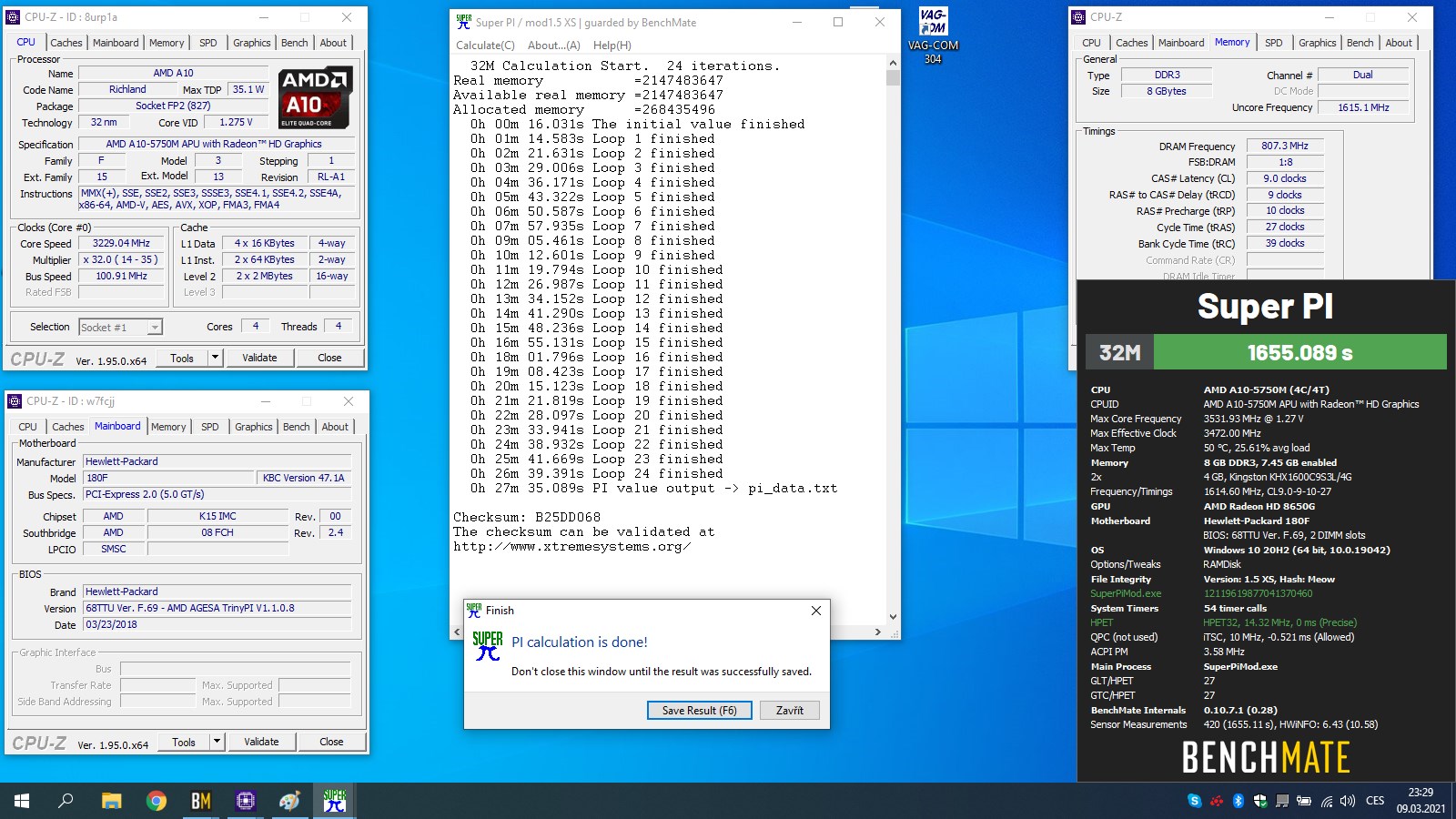The image size is (1456, 819).
Task: Click the 1655.089 s green result bar
Action: pos(1299,352)
